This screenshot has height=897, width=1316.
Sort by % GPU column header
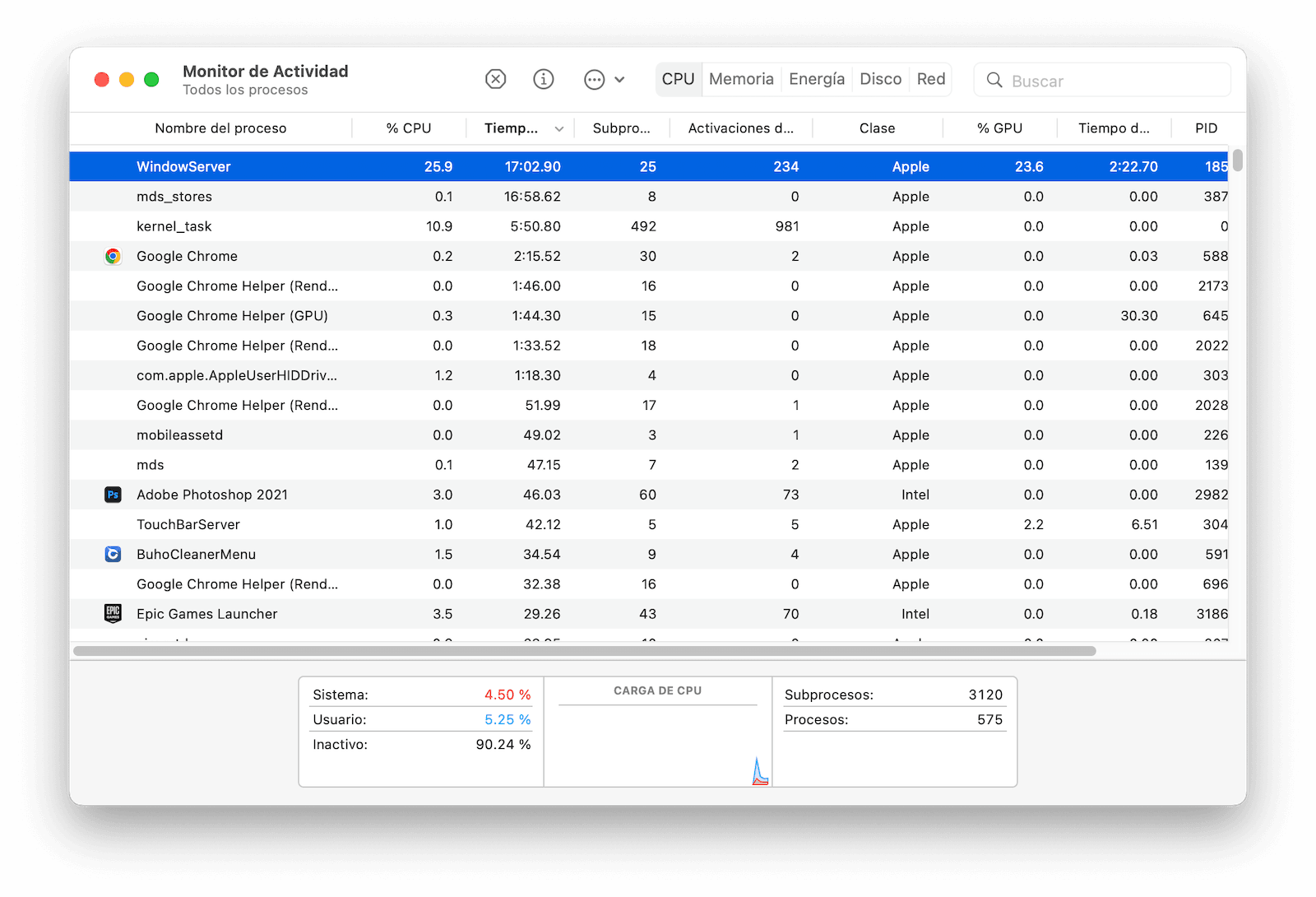tap(999, 128)
